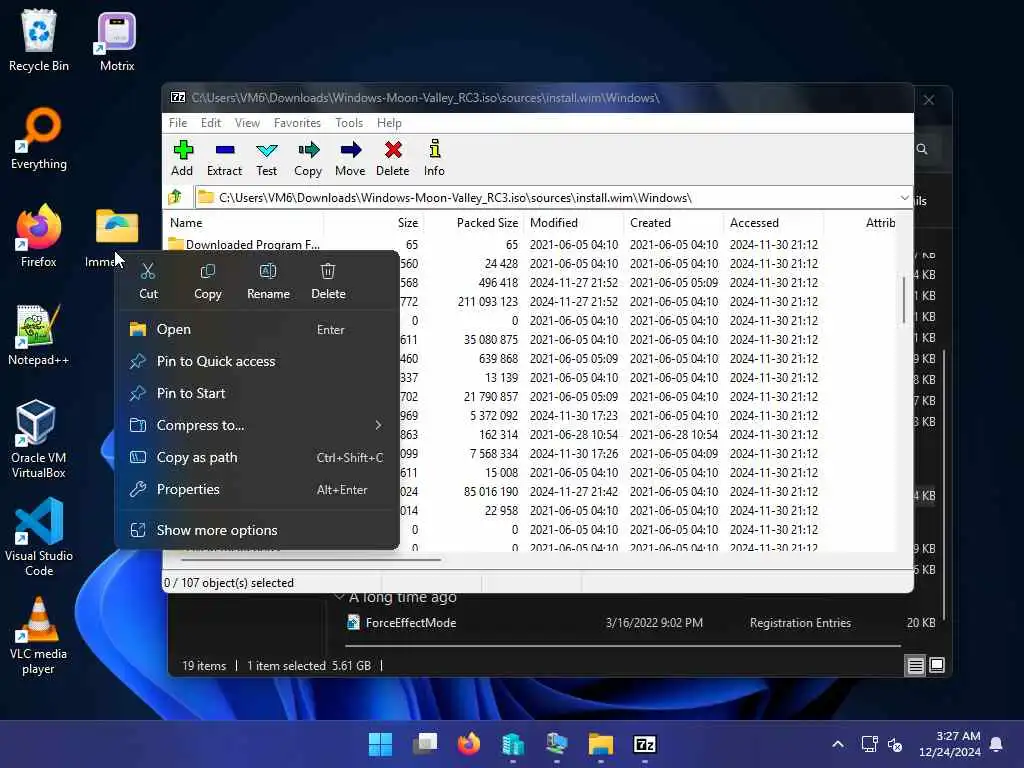Open the File menu

[178, 123]
